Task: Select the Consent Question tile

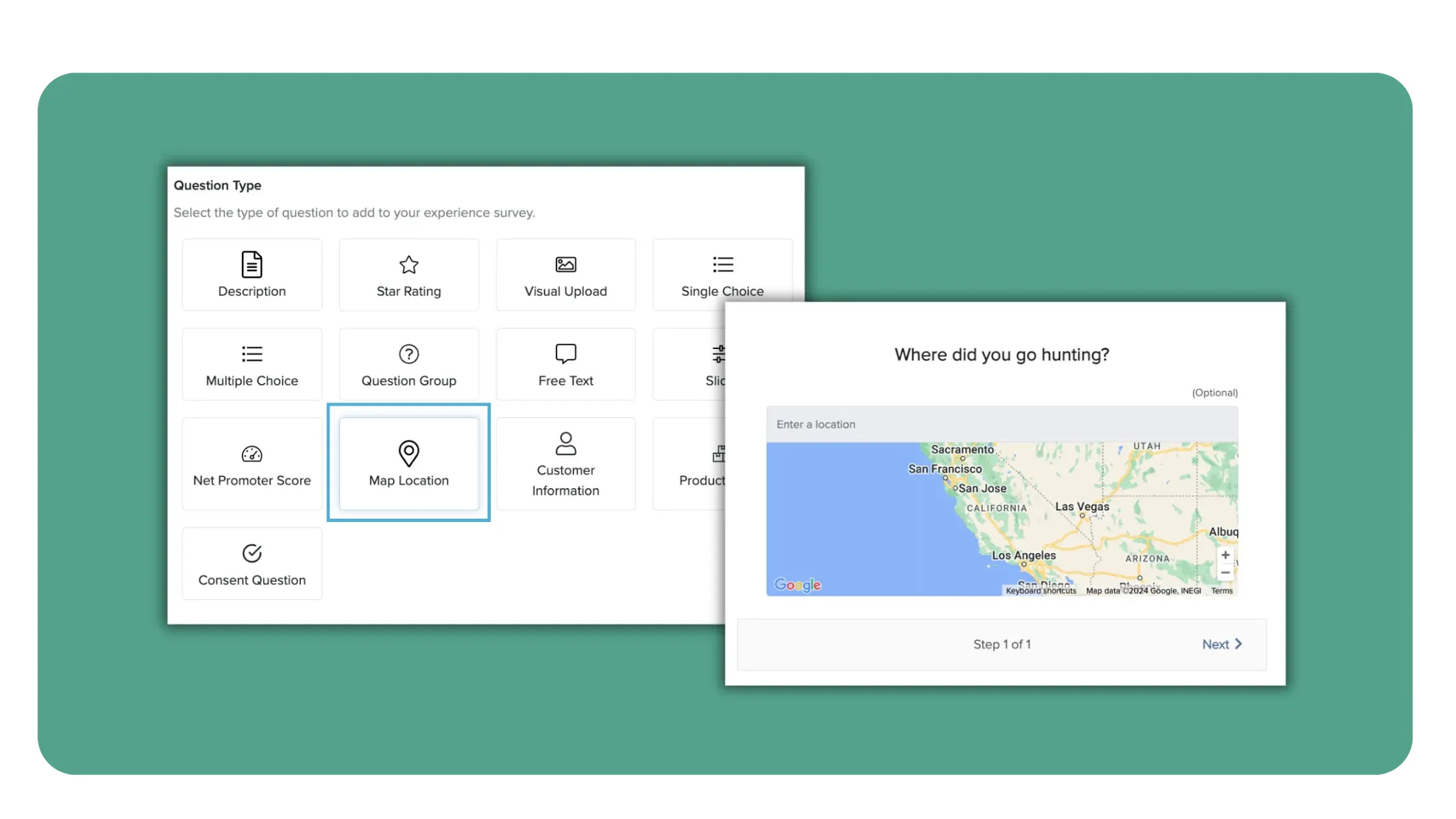Action: [252, 564]
